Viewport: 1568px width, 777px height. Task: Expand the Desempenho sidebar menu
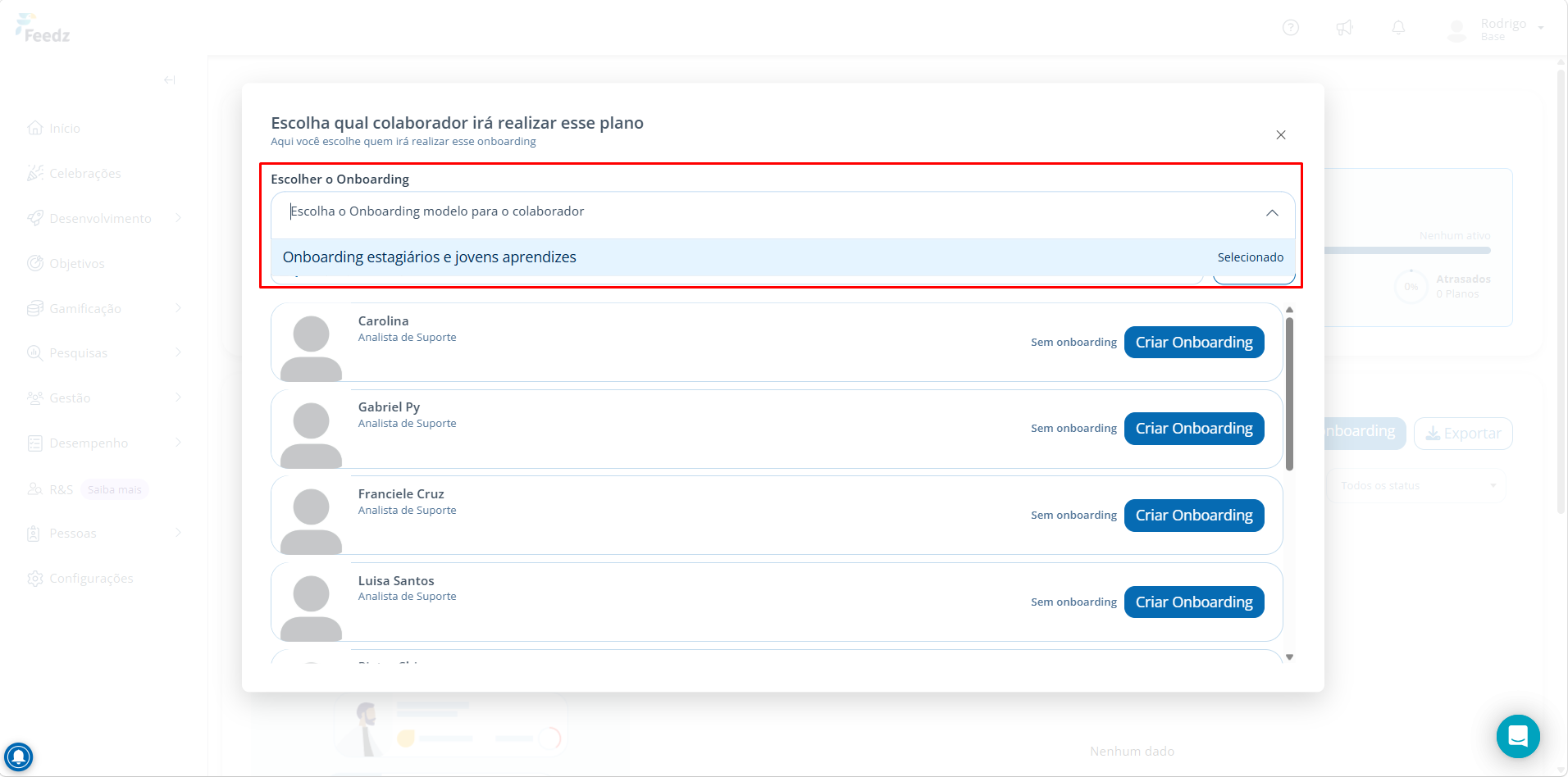pos(103,443)
